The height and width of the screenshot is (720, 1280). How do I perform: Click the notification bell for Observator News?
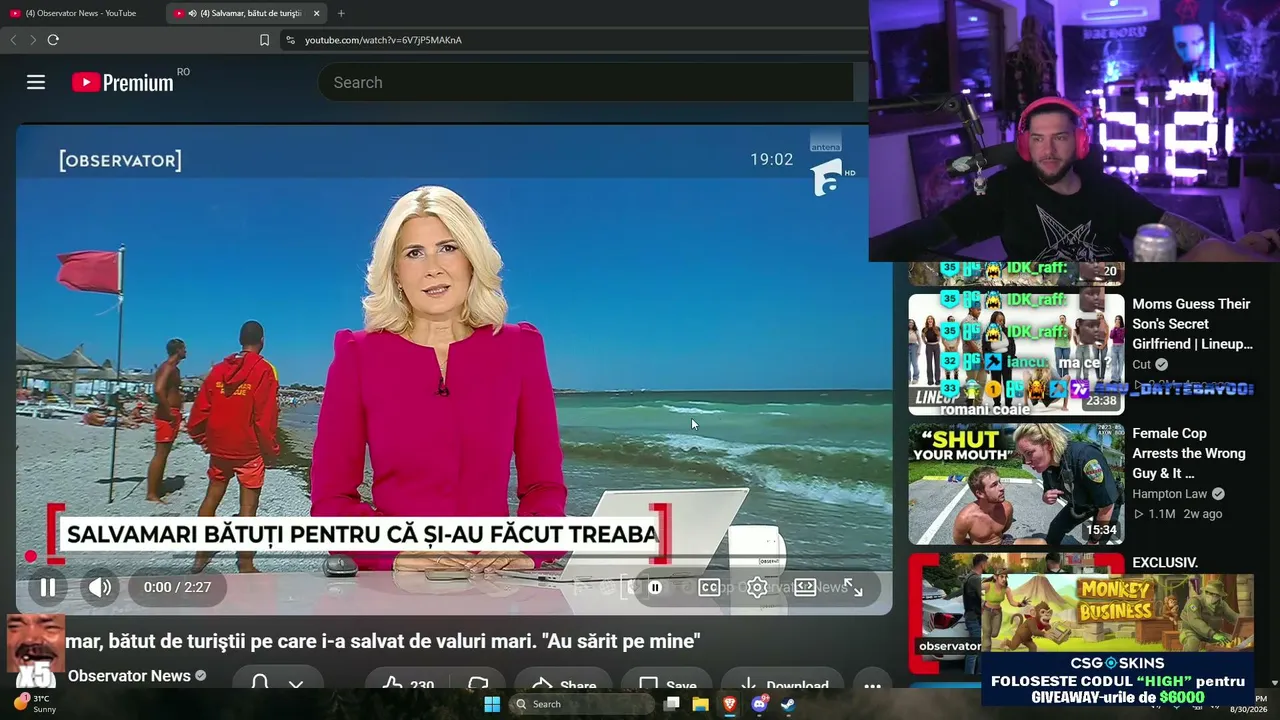[x=259, y=683]
